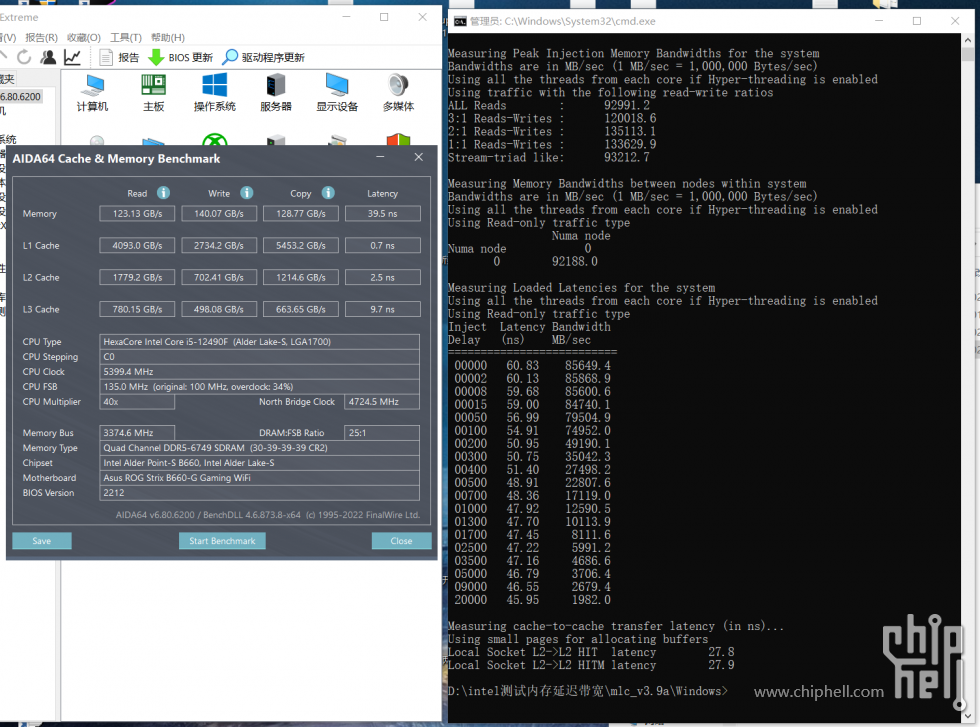Click the CPU FSB value 135.0 MHz

point(259,387)
